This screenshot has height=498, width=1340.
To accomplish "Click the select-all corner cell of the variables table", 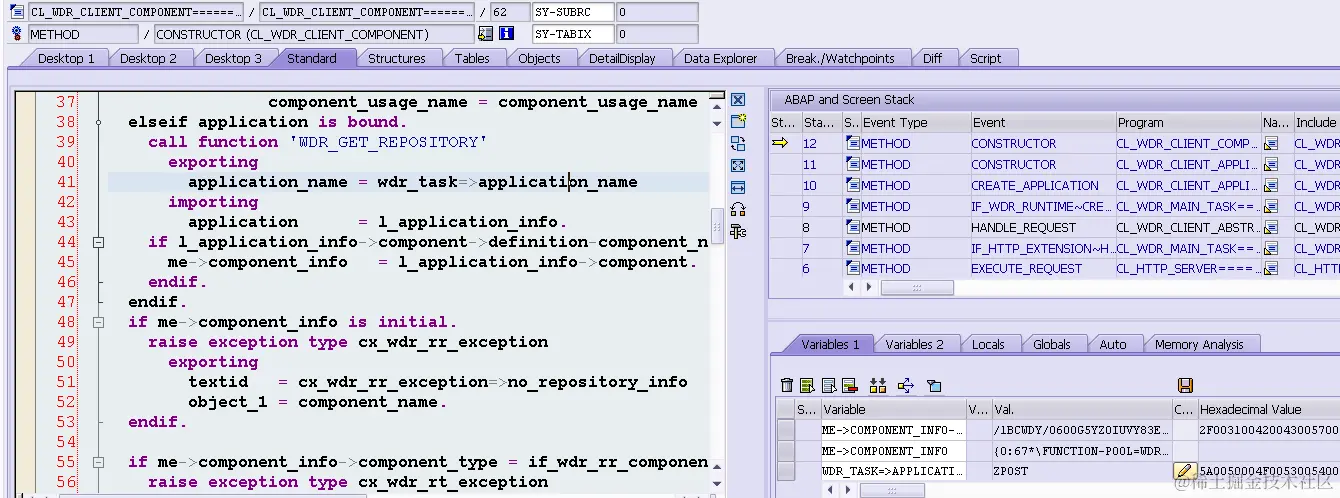I will (x=786, y=409).
